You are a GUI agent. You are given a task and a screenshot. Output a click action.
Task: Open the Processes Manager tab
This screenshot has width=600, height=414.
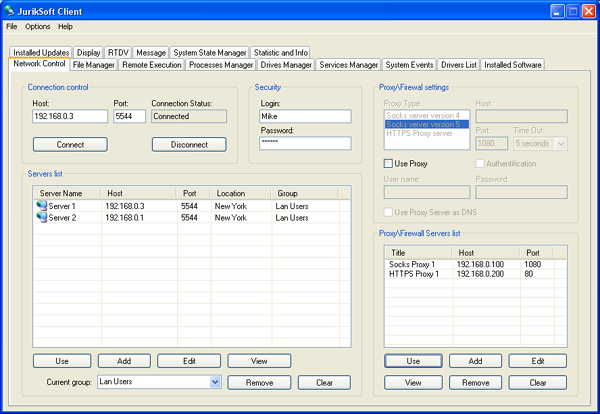221,65
